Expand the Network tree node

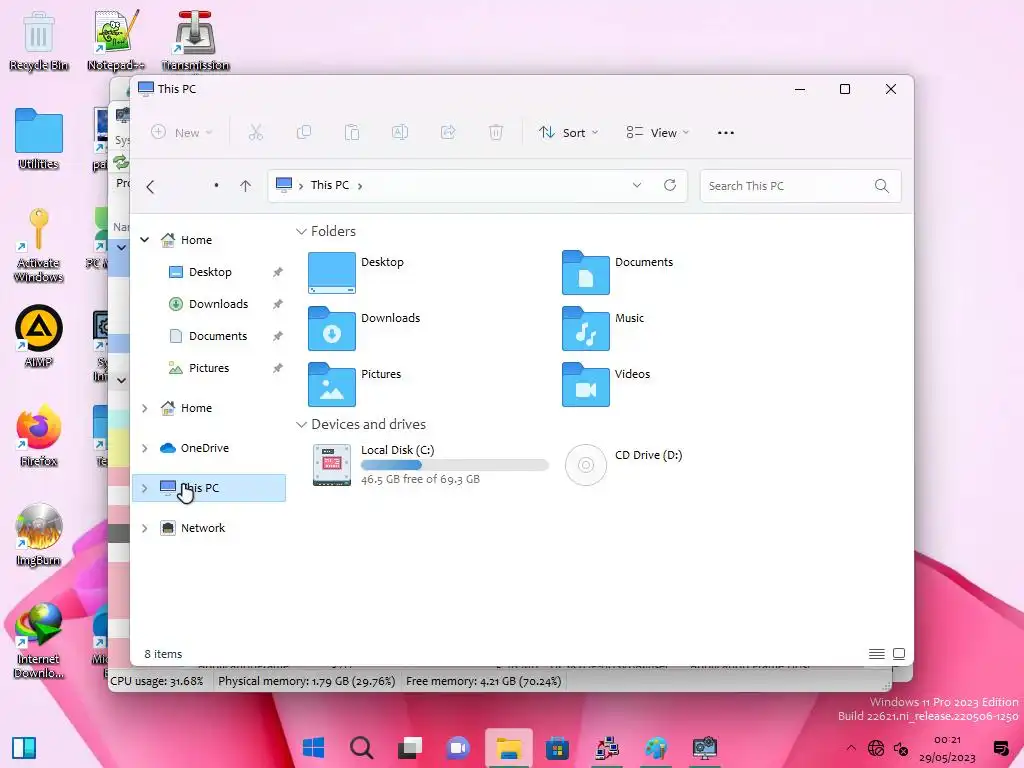click(144, 528)
